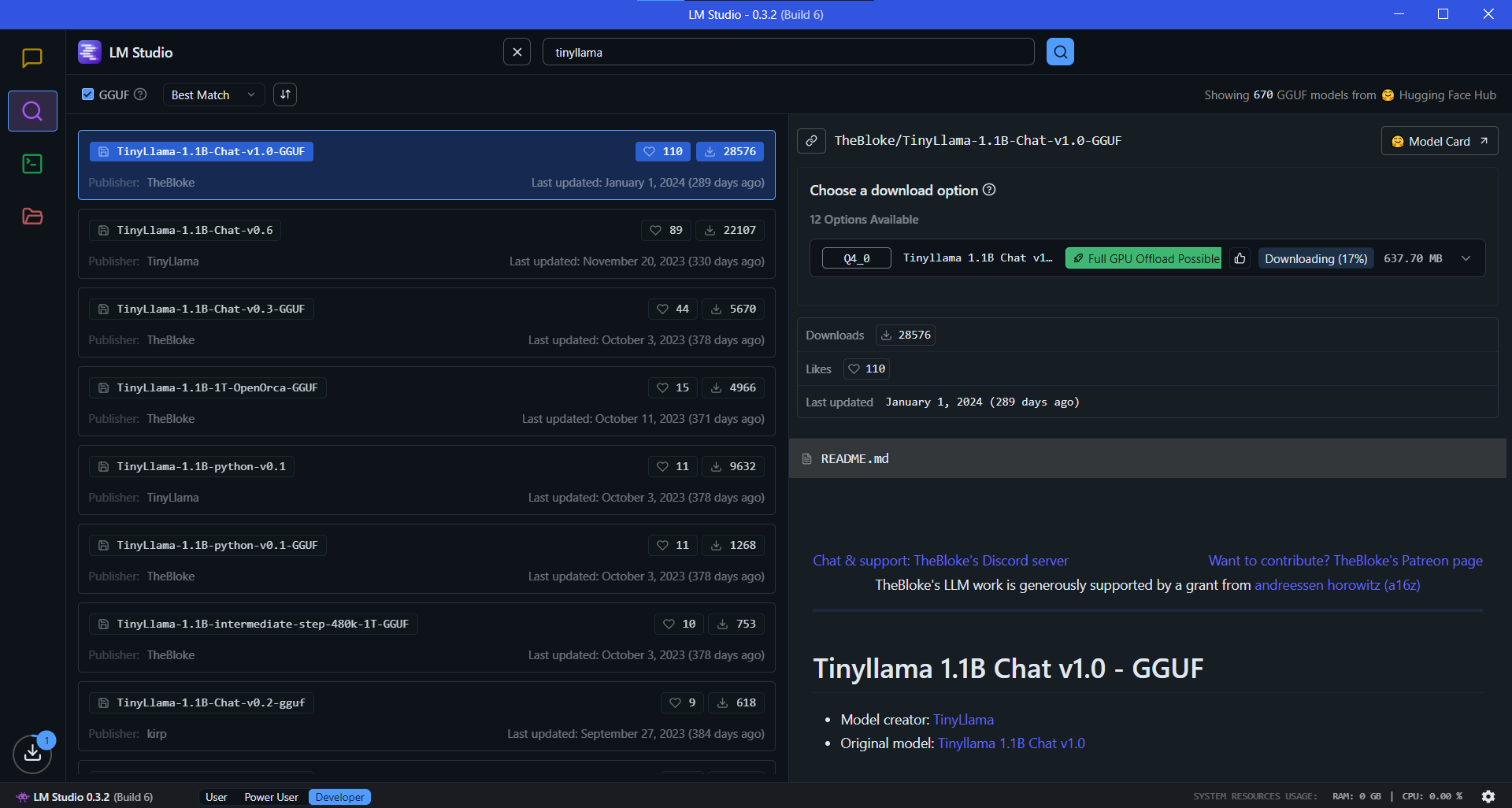This screenshot has width=1512, height=808.
Task: Click download option help question-mark icon
Action: pos(989,190)
